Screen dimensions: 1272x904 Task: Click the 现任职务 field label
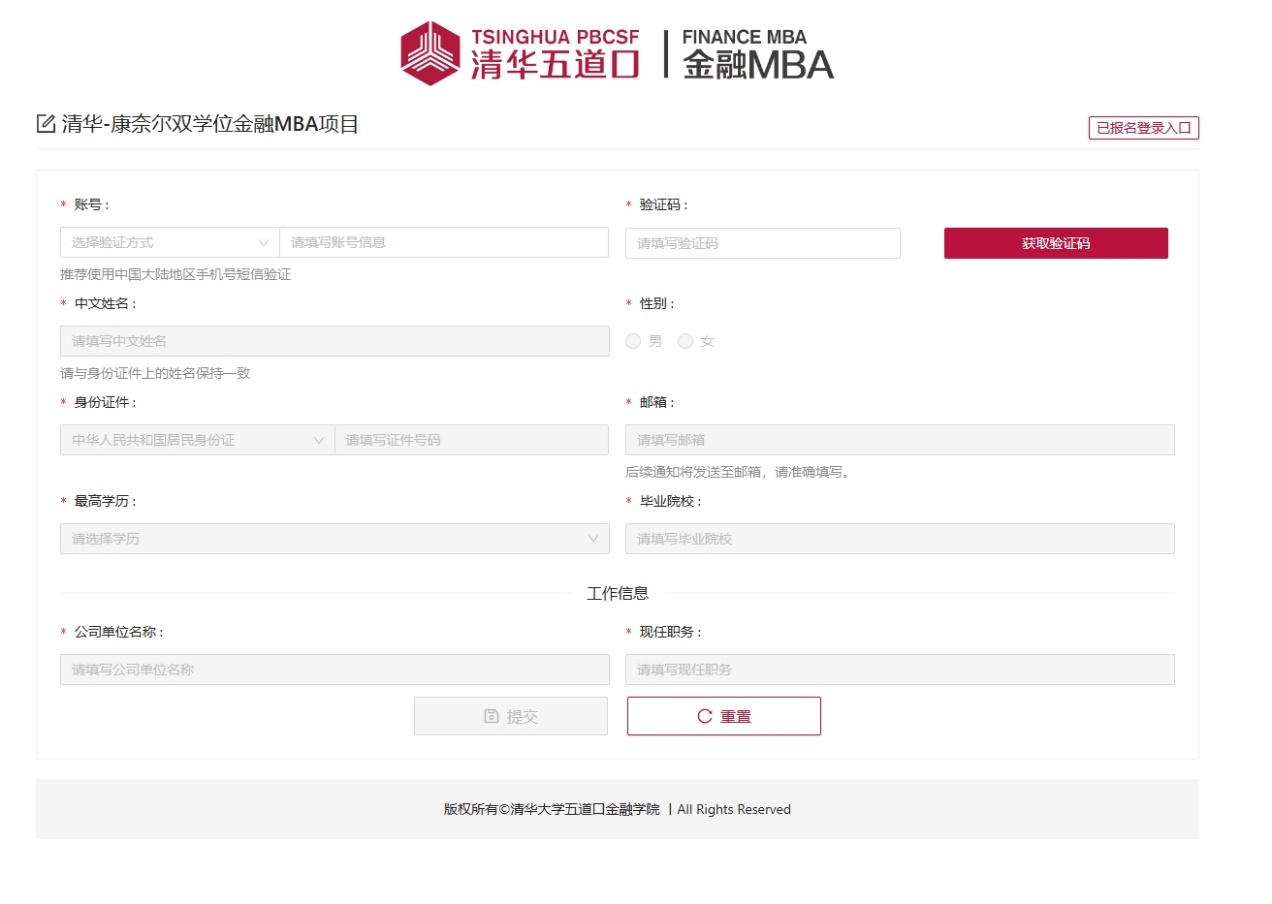671,633
